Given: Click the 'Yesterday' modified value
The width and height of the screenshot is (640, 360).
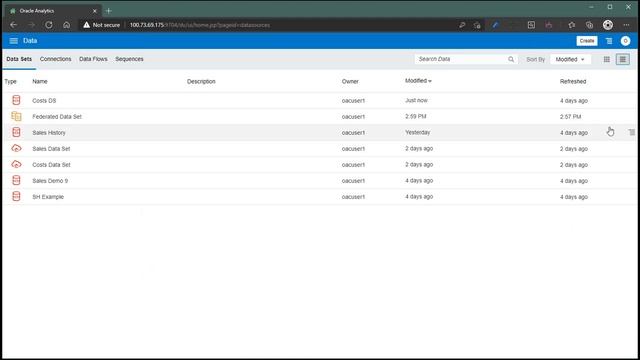Looking at the screenshot, I should click(418, 132).
